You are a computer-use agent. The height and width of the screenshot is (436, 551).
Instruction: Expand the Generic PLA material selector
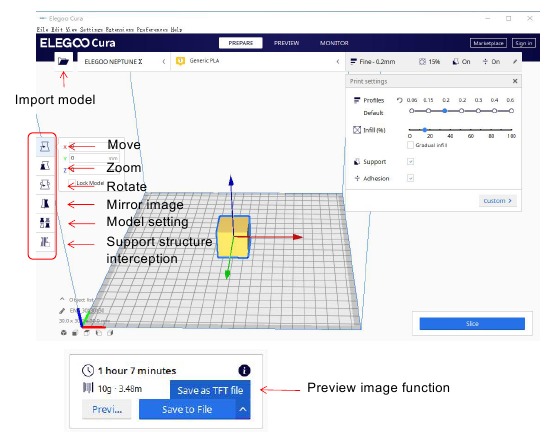(258, 61)
